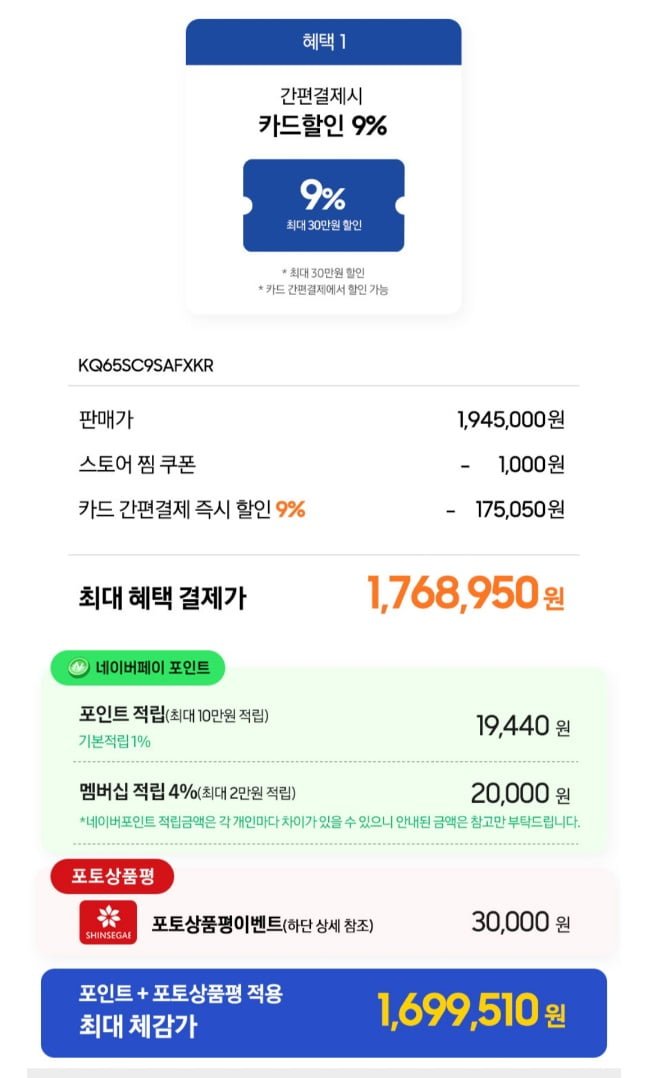
Task: Click the 카드할인 9% headline
Action: coord(323,126)
